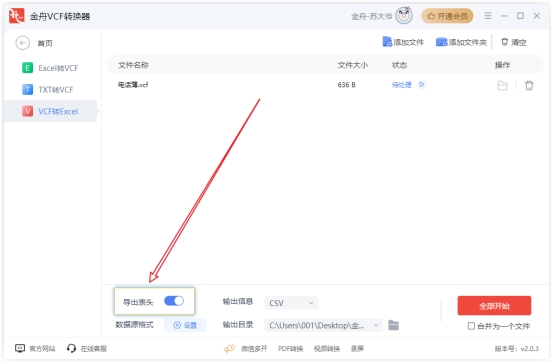Click the 文件大小 column header
Screen dimensions: 553x364
(353, 65)
